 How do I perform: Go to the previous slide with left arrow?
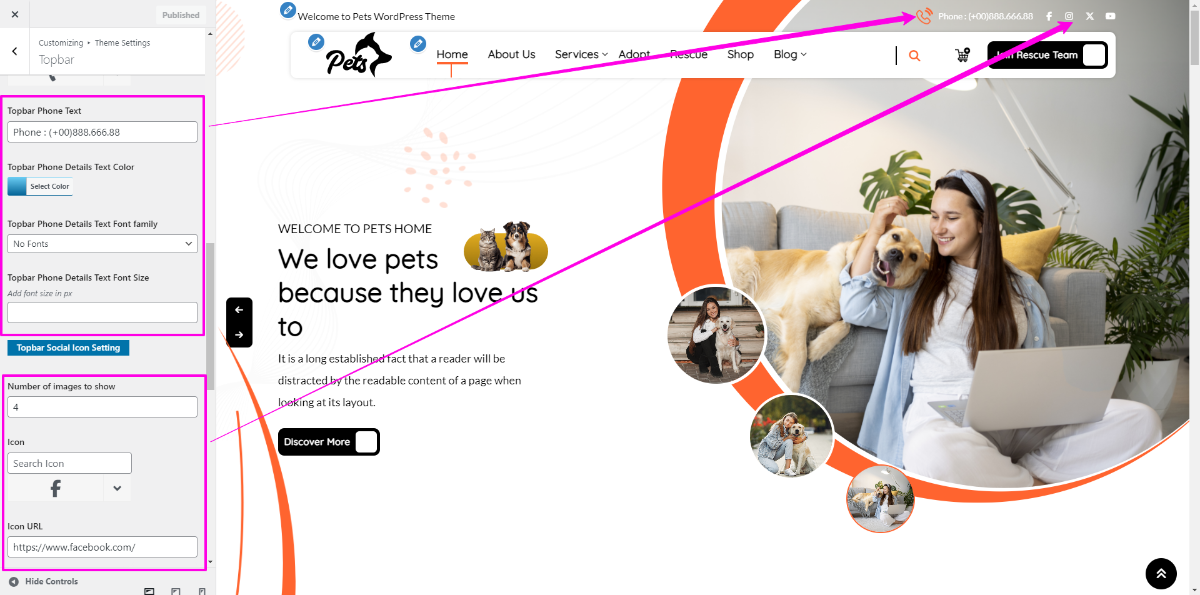[x=239, y=310]
